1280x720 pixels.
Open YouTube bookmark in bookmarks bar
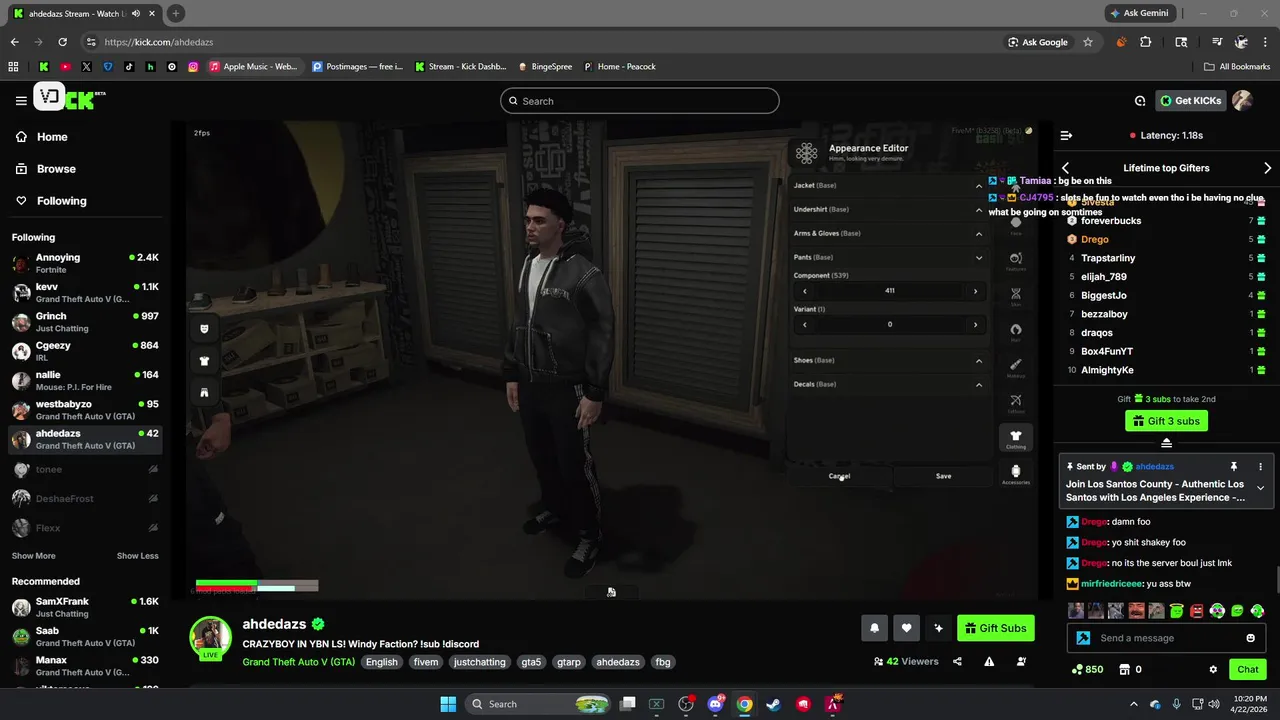pyautogui.click(x=65, y=67)
